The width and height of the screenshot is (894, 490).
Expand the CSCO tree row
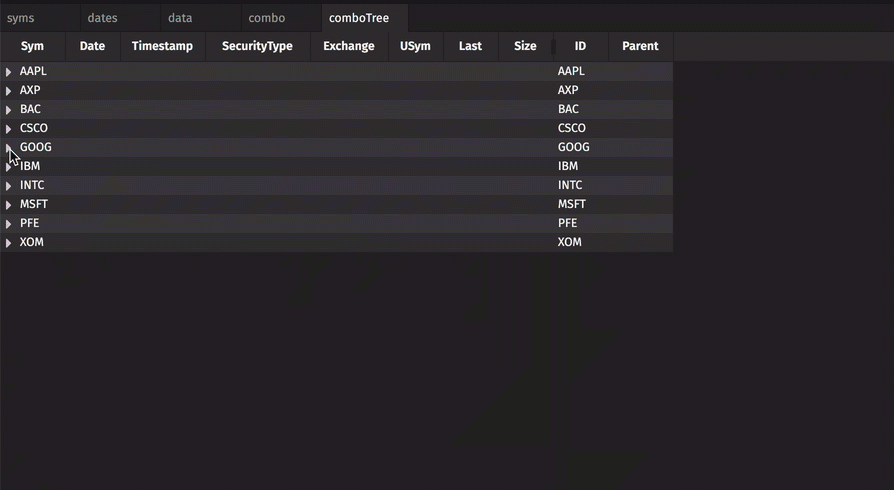tap(9, 129)
